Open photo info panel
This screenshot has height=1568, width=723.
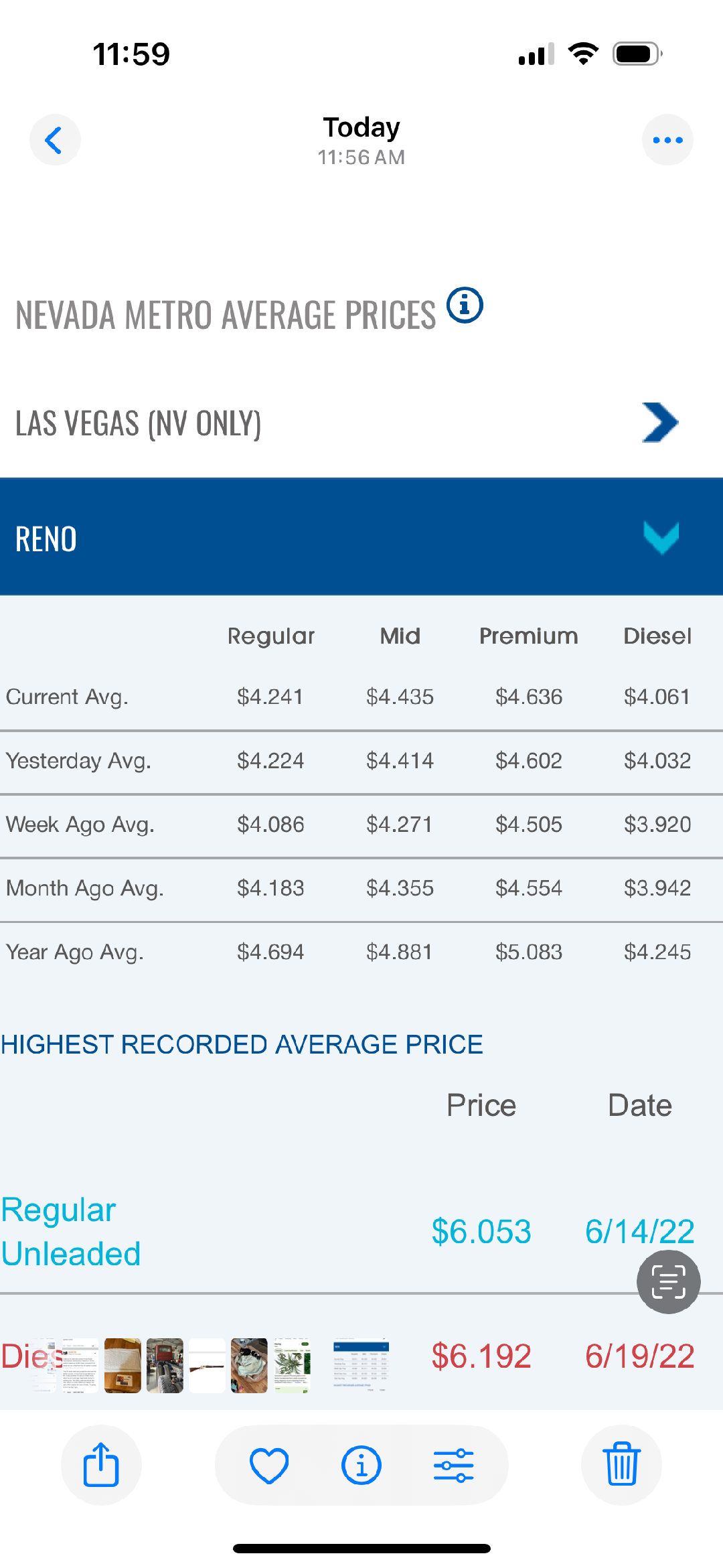click(361, 1465)
